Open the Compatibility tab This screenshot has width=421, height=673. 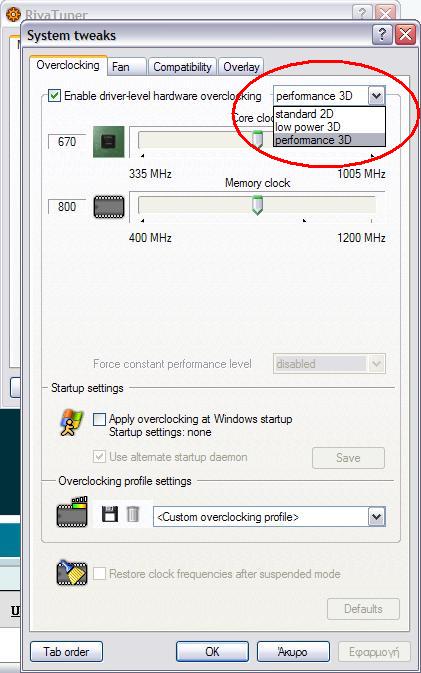tap(183, 67)
